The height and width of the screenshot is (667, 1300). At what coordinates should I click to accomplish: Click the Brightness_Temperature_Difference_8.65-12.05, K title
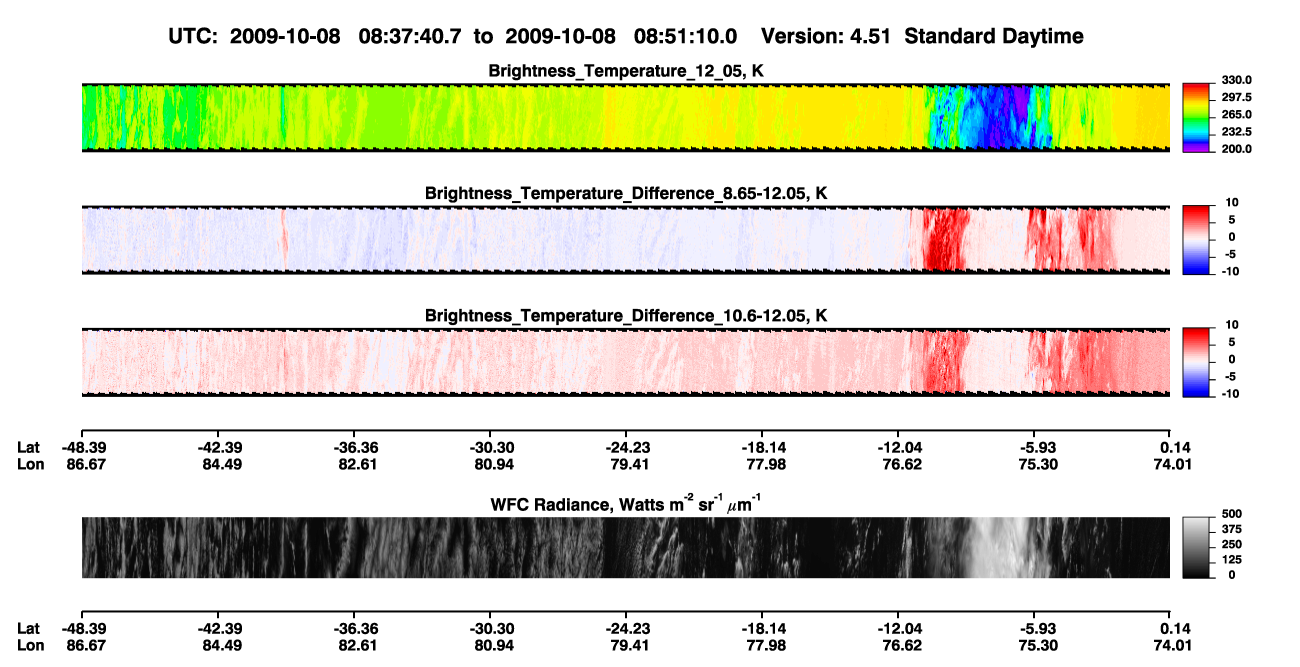click(x=626, y=193)
